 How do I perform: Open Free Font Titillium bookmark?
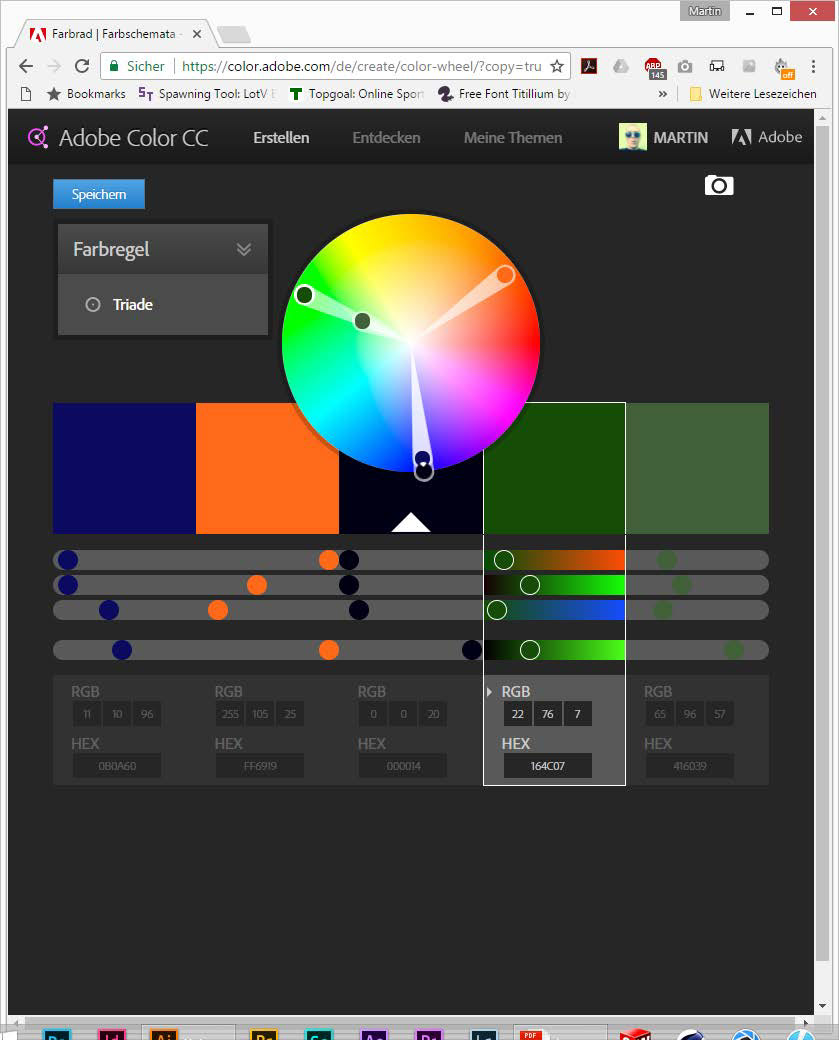(x=504, y=94)
